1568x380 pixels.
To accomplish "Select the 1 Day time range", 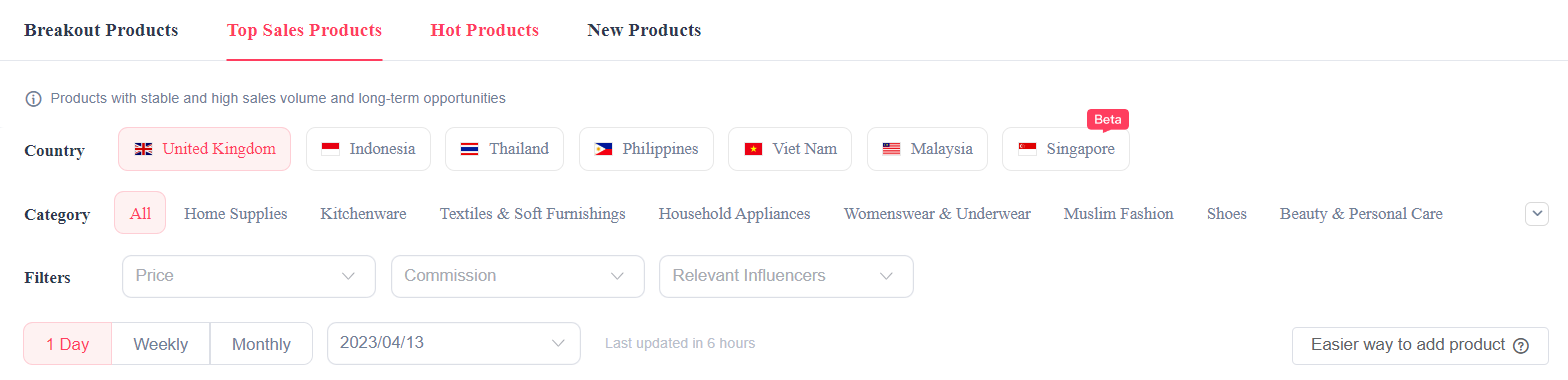I will pos(67,344).
